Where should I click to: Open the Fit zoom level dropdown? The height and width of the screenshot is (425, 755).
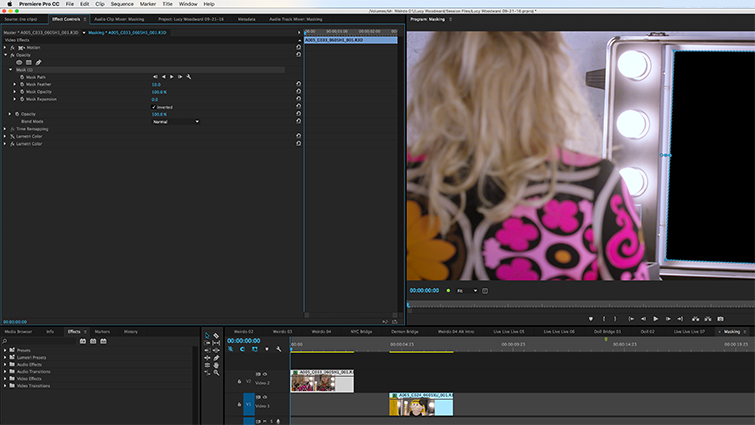click(467, 291)
